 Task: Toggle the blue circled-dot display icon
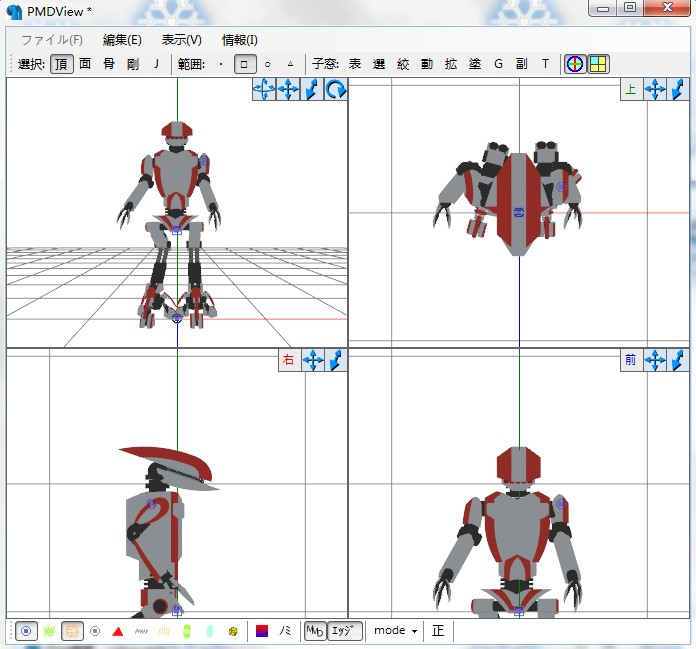(26, 631)
